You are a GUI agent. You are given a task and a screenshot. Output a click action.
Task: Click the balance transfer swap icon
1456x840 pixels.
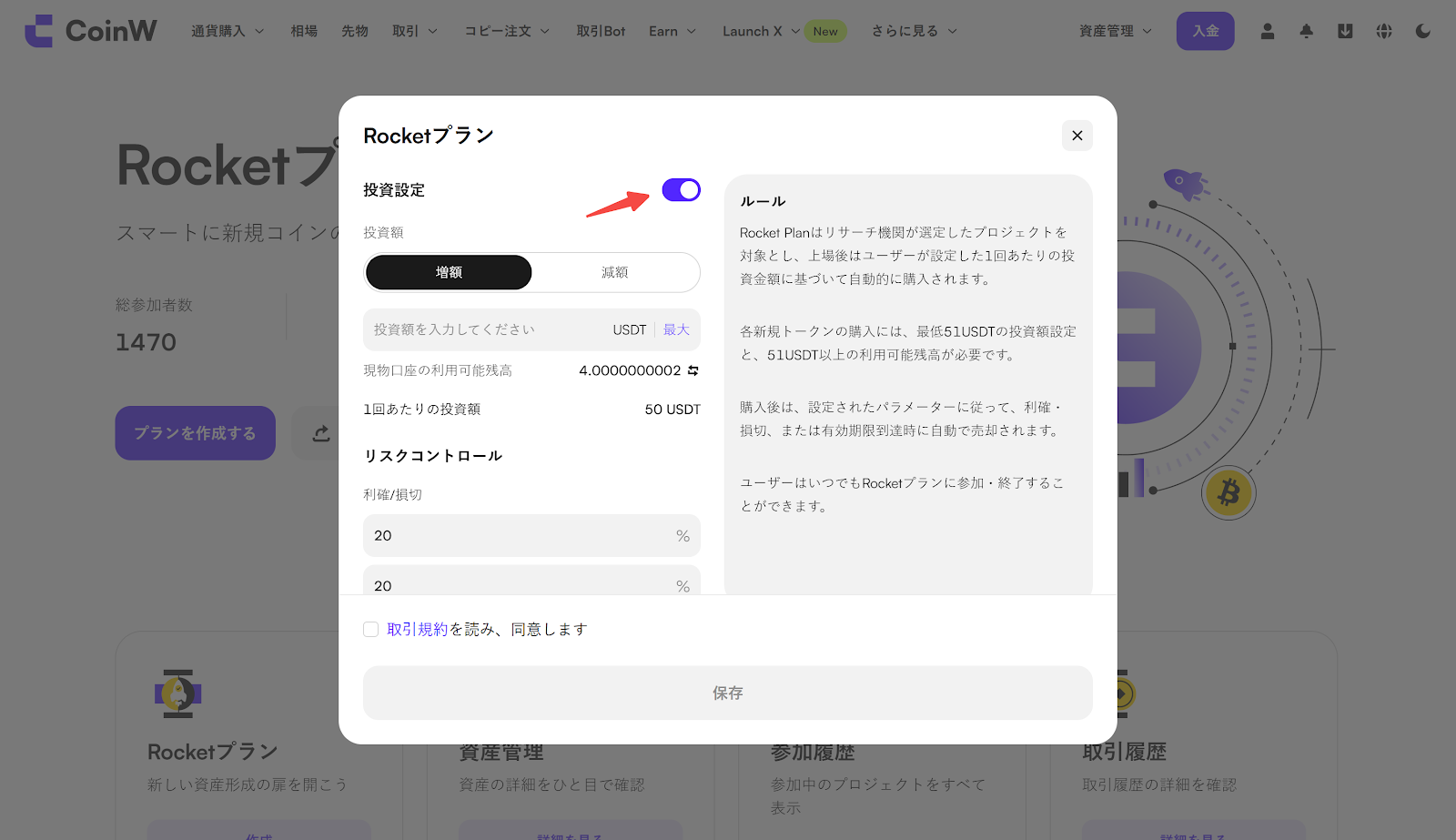coord(693,370)
